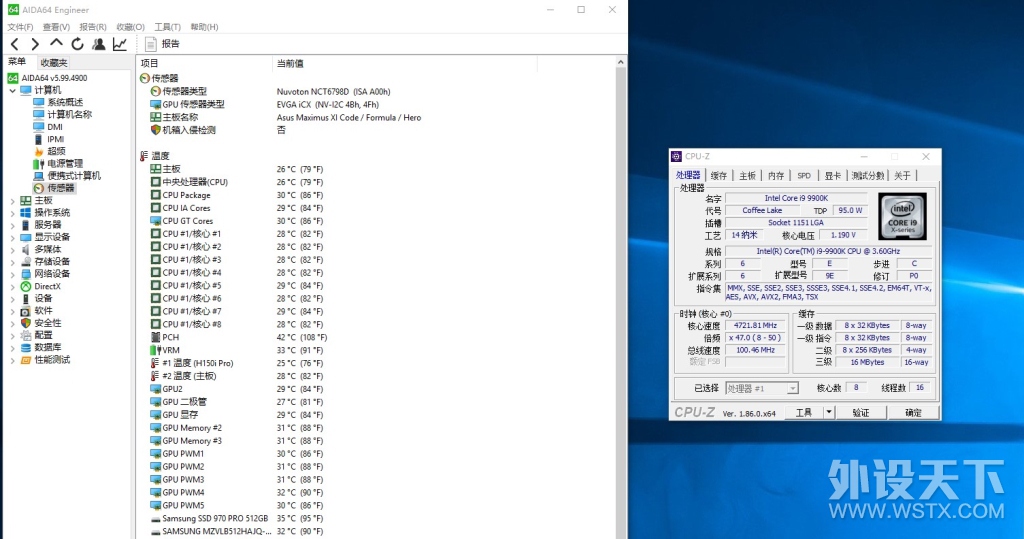
Task: Switch to the 收藏夹 tab
Action: [54, 63]
